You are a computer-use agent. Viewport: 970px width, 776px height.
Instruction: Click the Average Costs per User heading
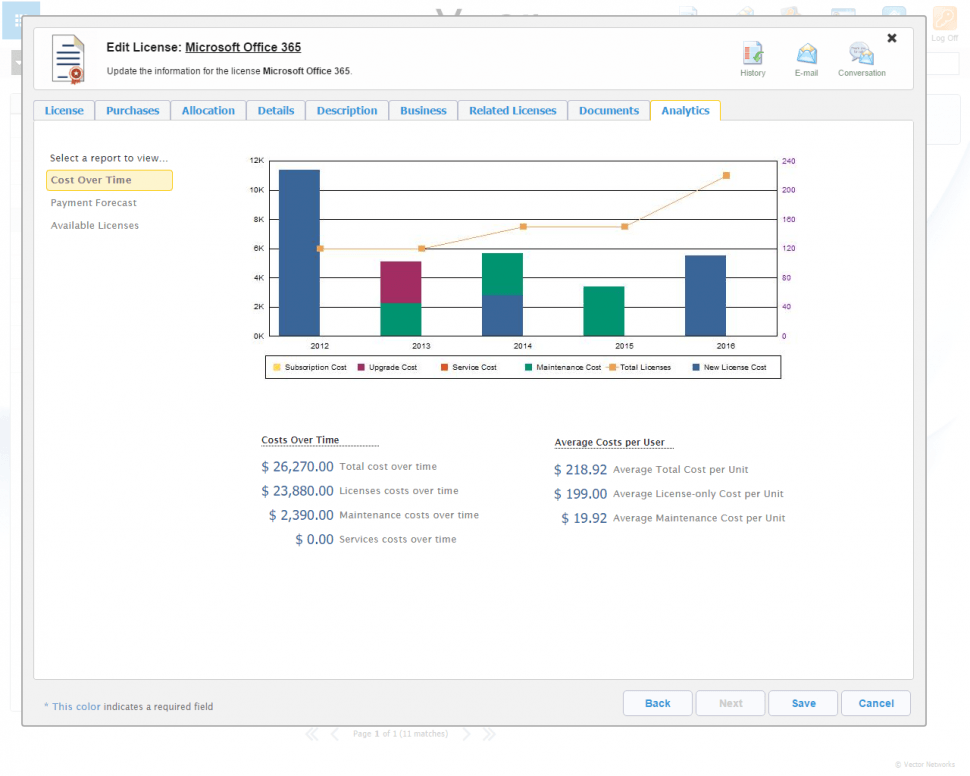coord(609,442)
